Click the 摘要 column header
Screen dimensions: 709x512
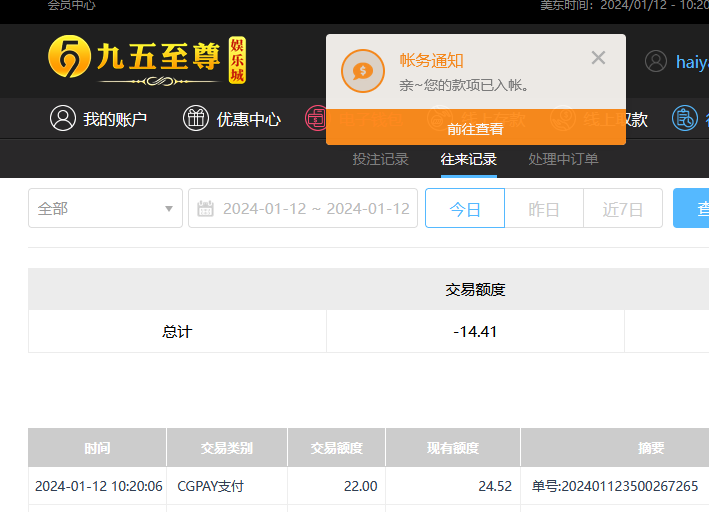coord(651,448)
